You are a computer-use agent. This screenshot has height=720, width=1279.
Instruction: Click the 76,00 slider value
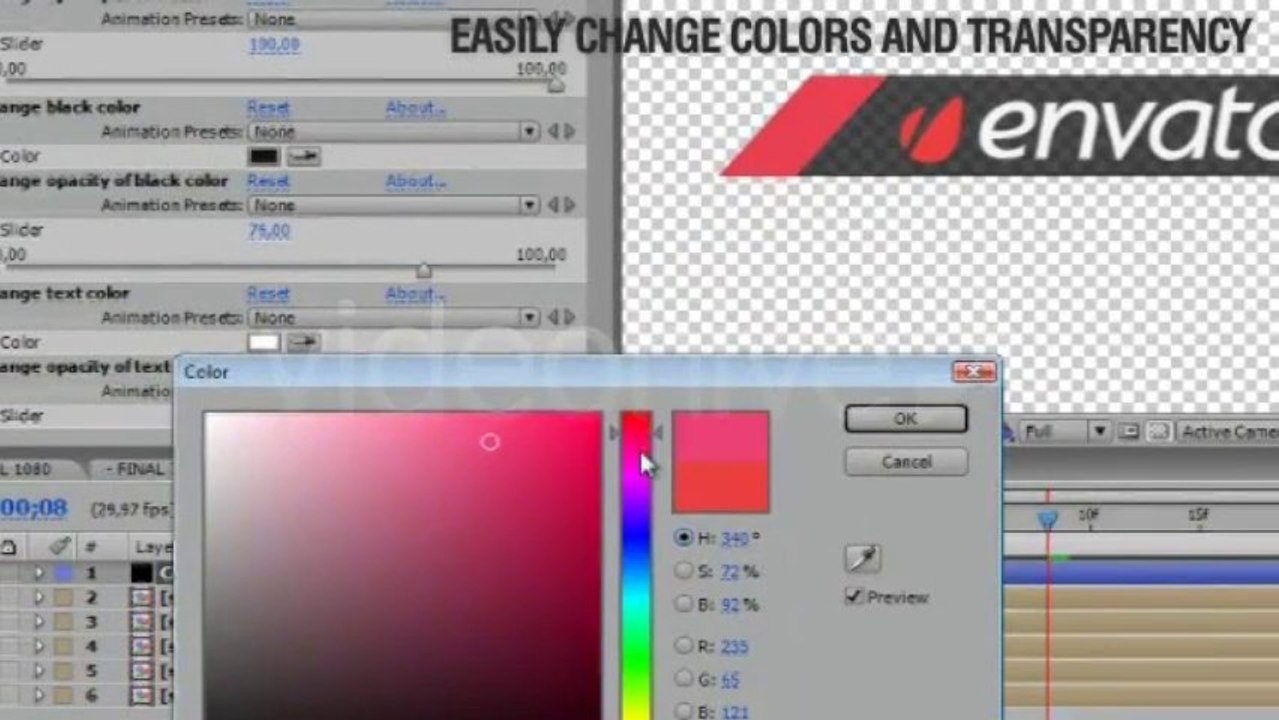click(x=269, y=231)
